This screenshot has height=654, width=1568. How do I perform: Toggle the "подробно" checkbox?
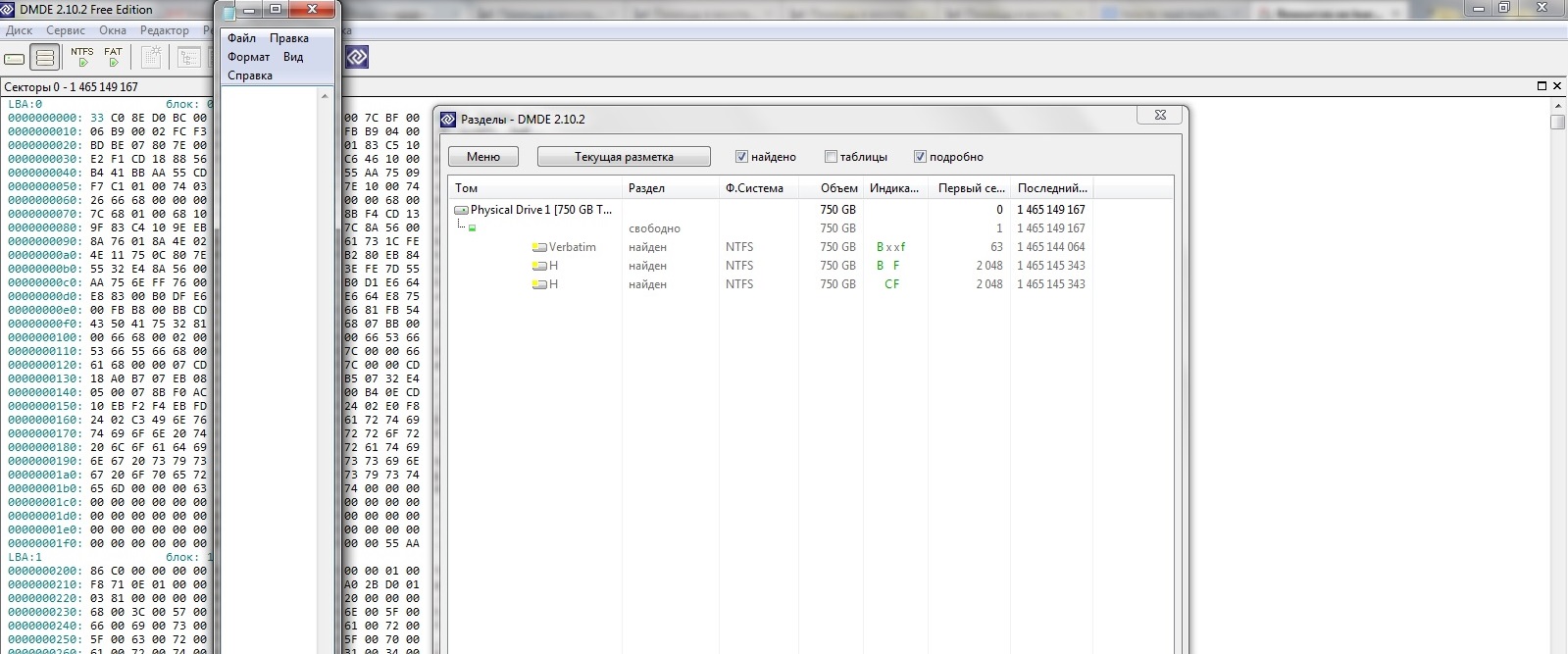coord(920,157)
